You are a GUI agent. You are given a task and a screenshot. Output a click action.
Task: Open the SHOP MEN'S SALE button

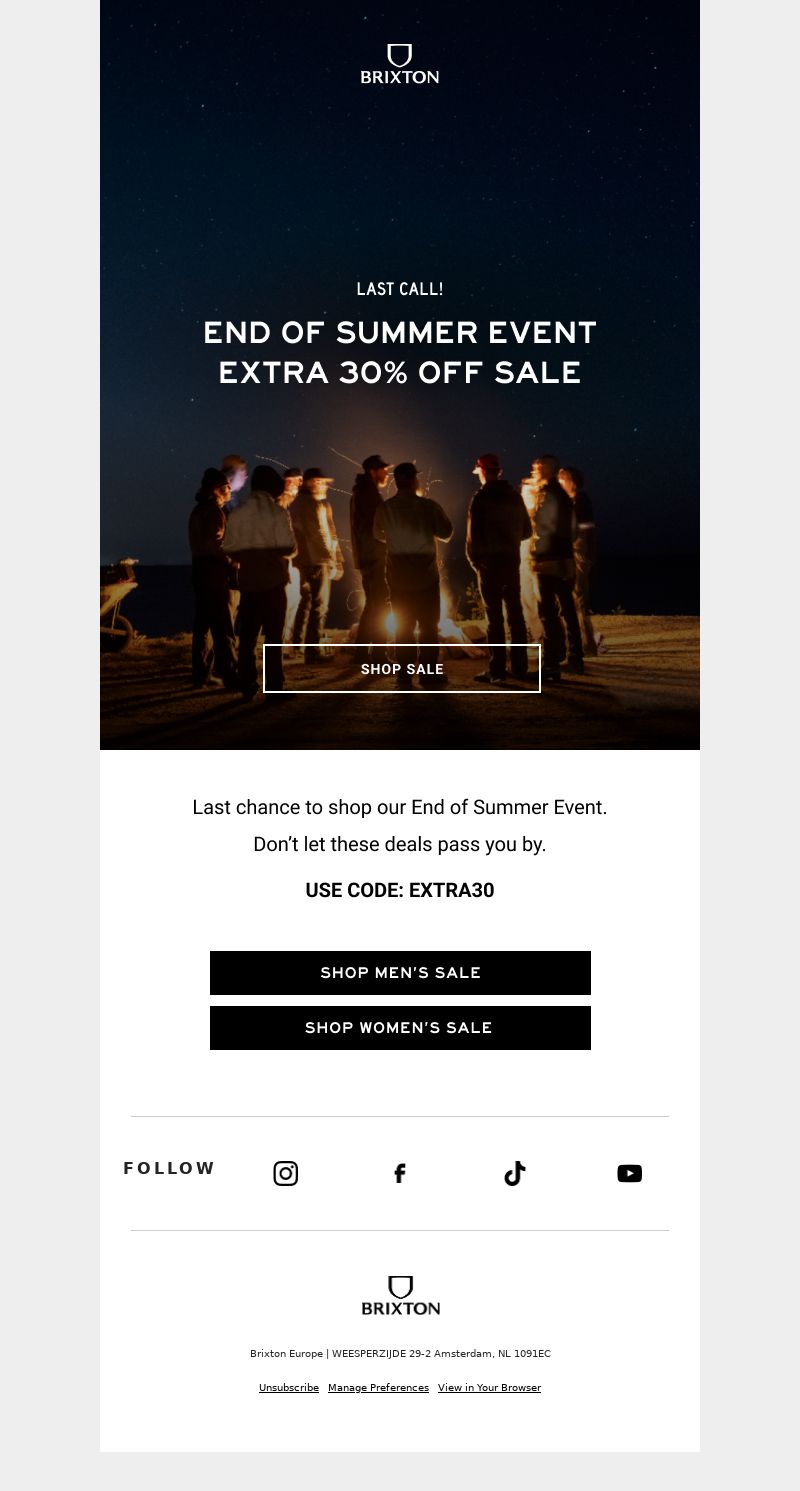[x=400, y=973]
